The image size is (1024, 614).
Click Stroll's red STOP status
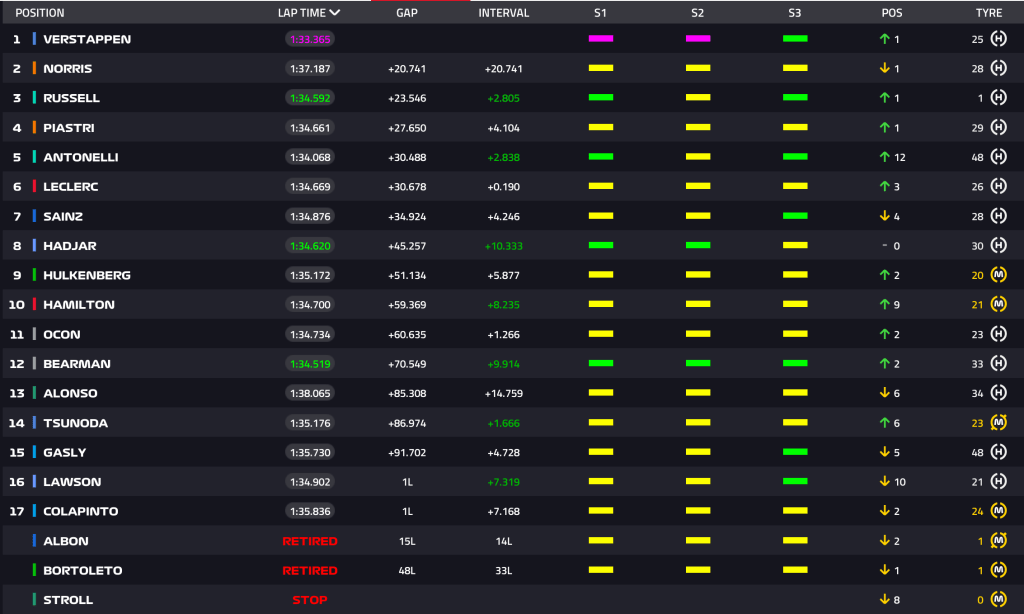tap(310, 600)
